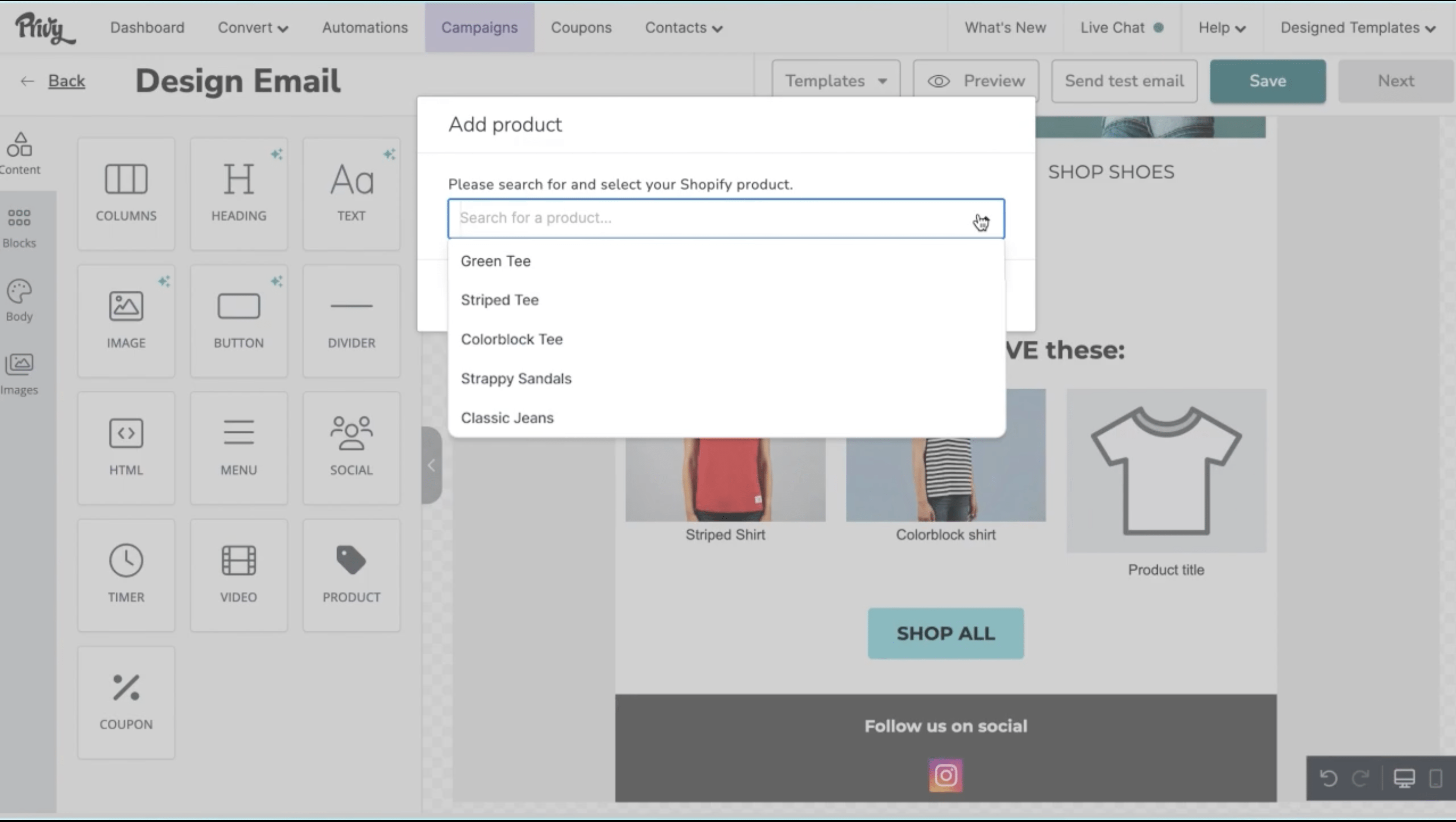
Task: Click the Privy logo
Action: click(x=44, y=28)
